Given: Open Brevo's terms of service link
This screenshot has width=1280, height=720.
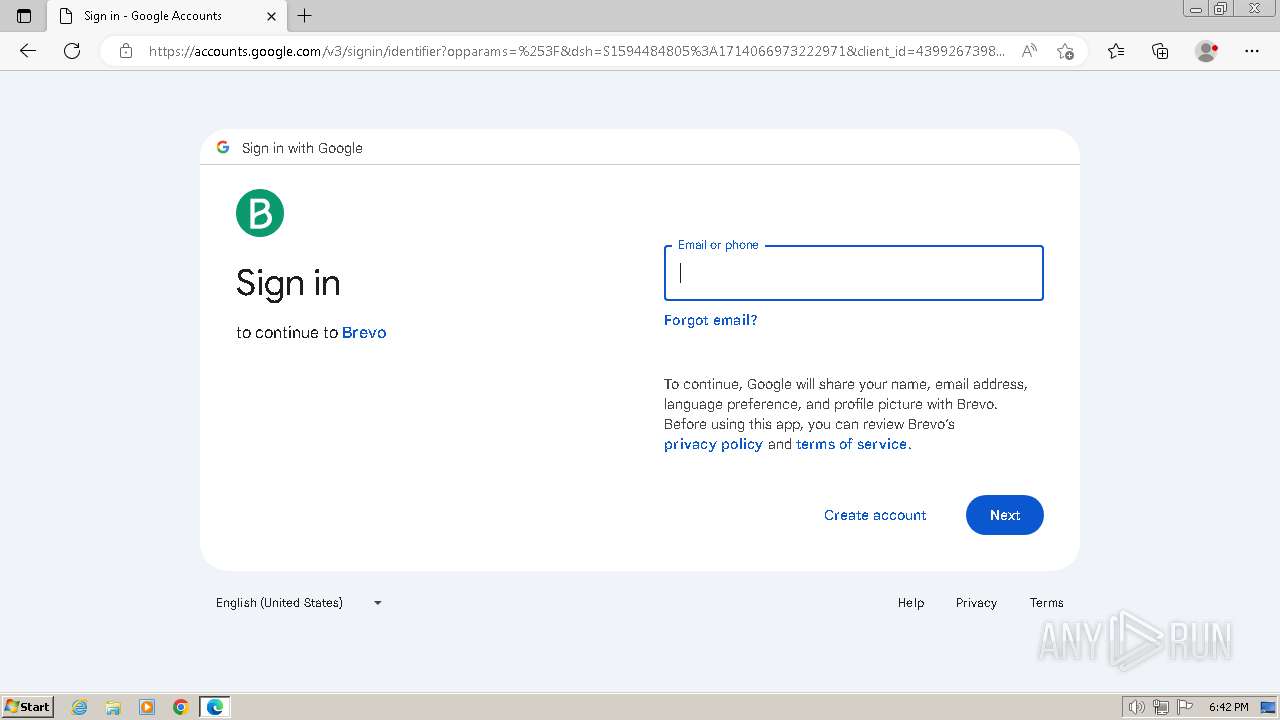Looking at the screenshot, I should tap(851, 444).
